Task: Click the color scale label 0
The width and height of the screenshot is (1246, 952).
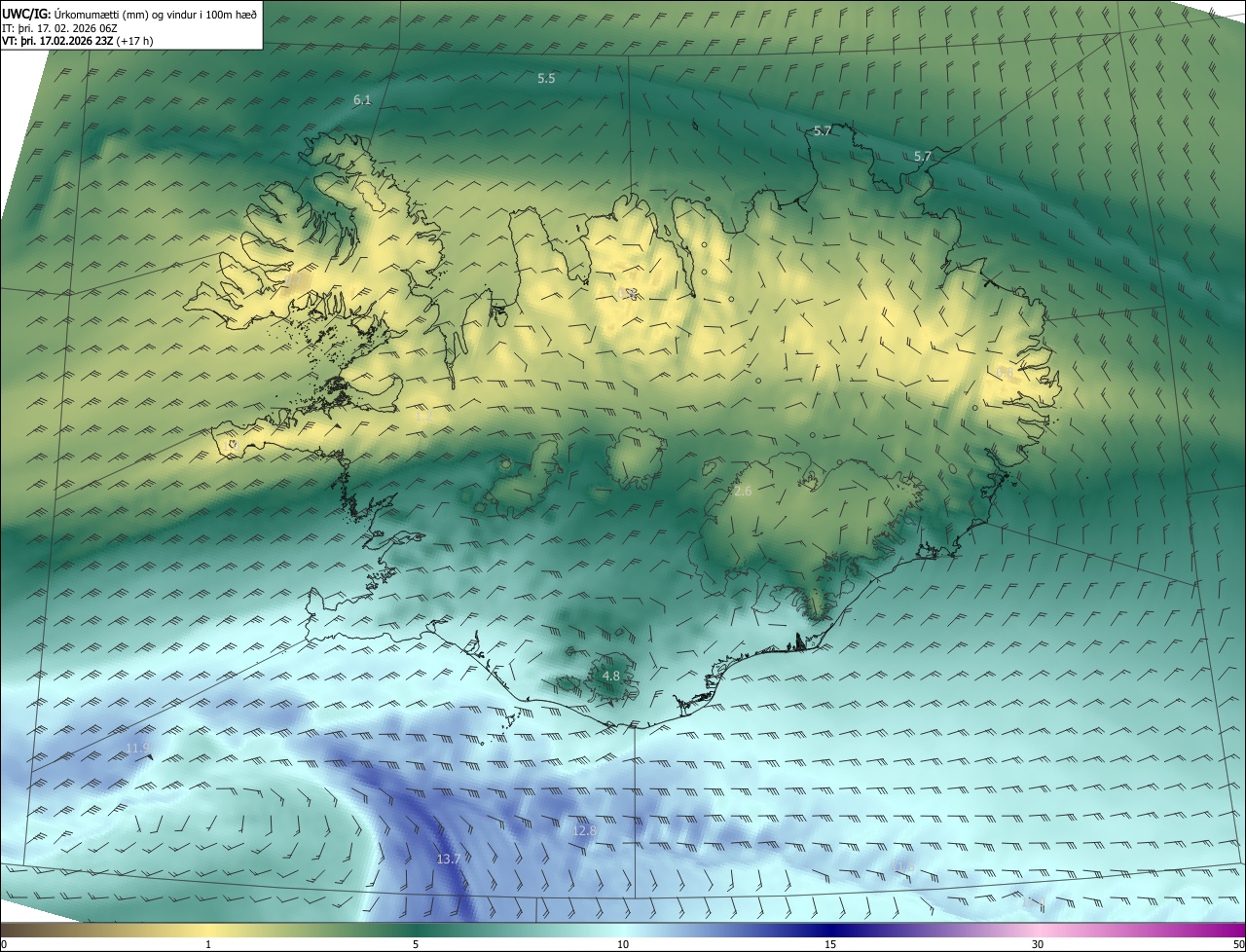Action: (4, 944)
